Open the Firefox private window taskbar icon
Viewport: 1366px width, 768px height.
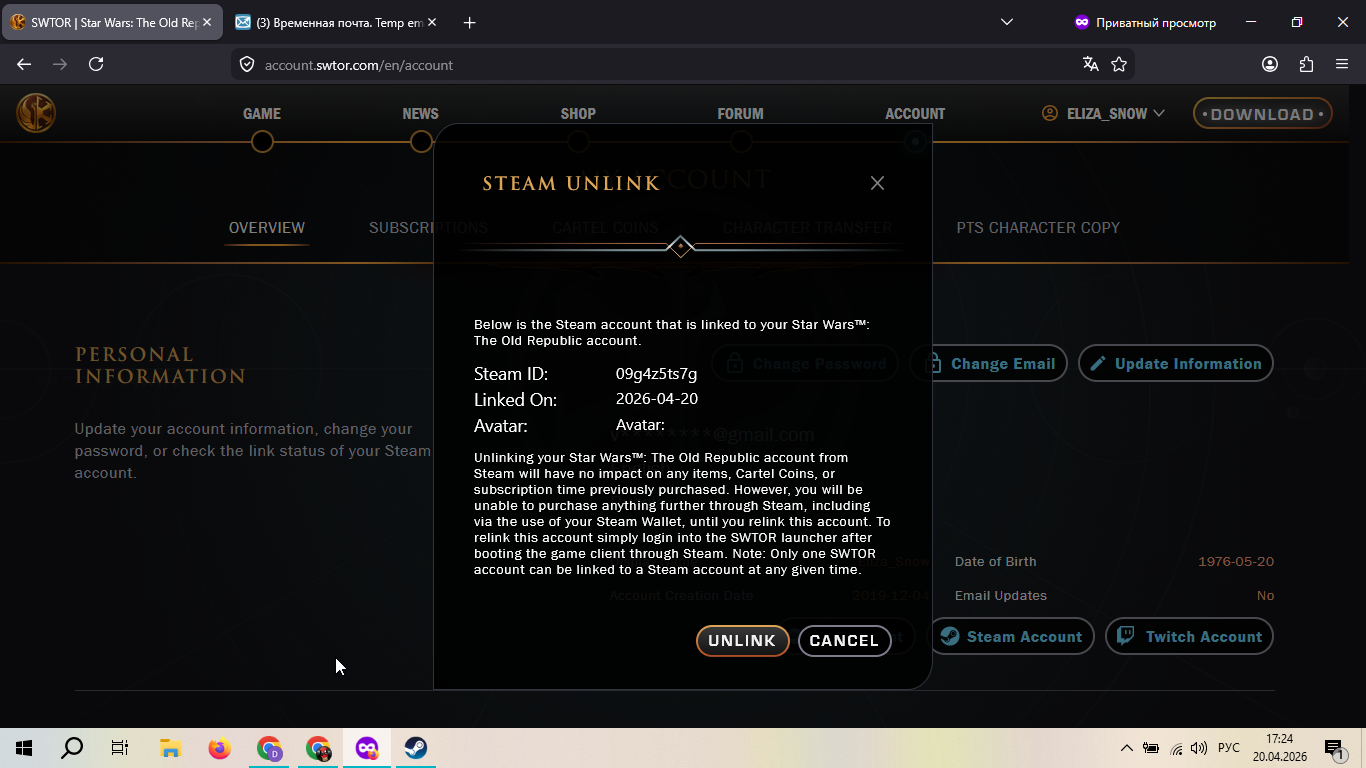pyautogui.click(x=367, y=748)
